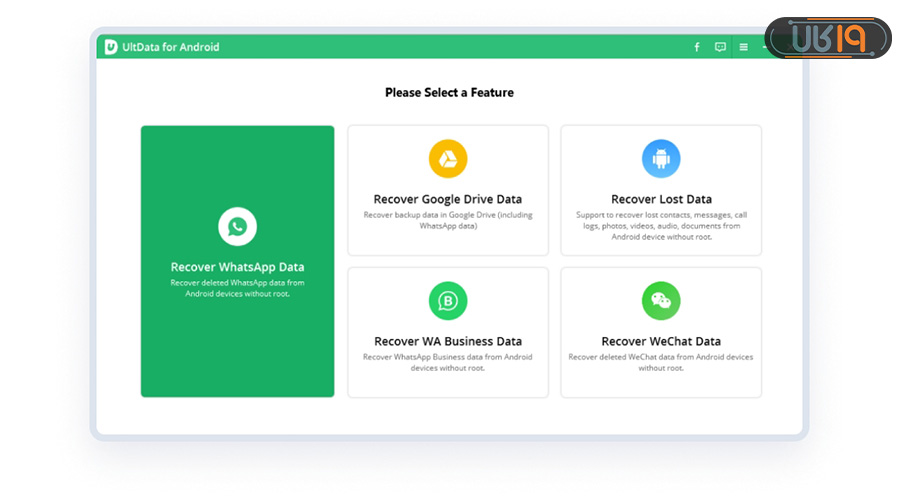The height and width of the screenshot is (500, 900).
Task: Click the WeChat icon
Action: click(x=661, y=301)
